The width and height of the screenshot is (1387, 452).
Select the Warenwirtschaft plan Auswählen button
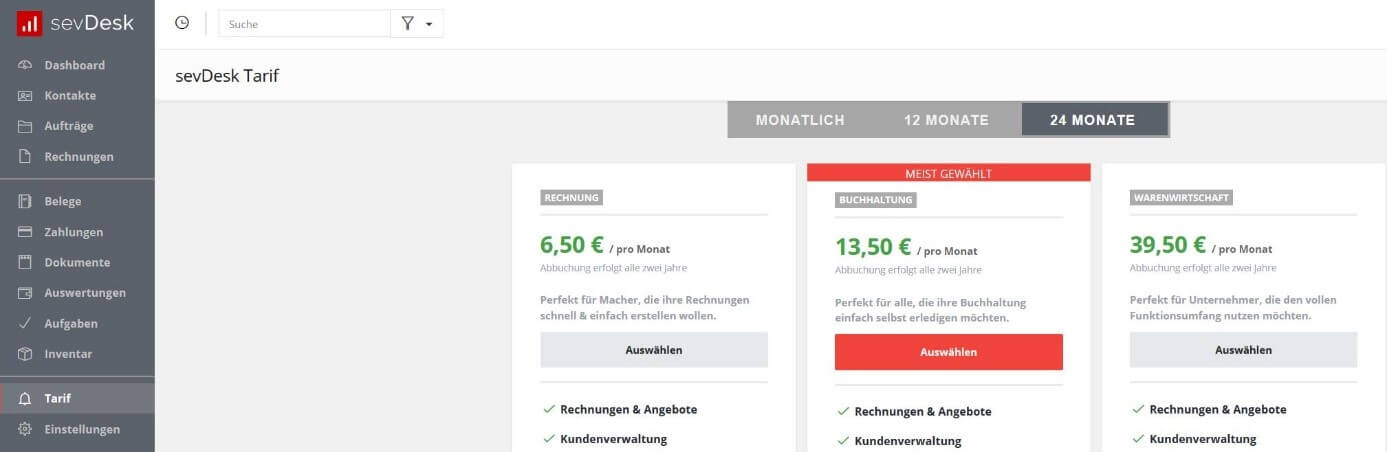(x=1243, y=350)
